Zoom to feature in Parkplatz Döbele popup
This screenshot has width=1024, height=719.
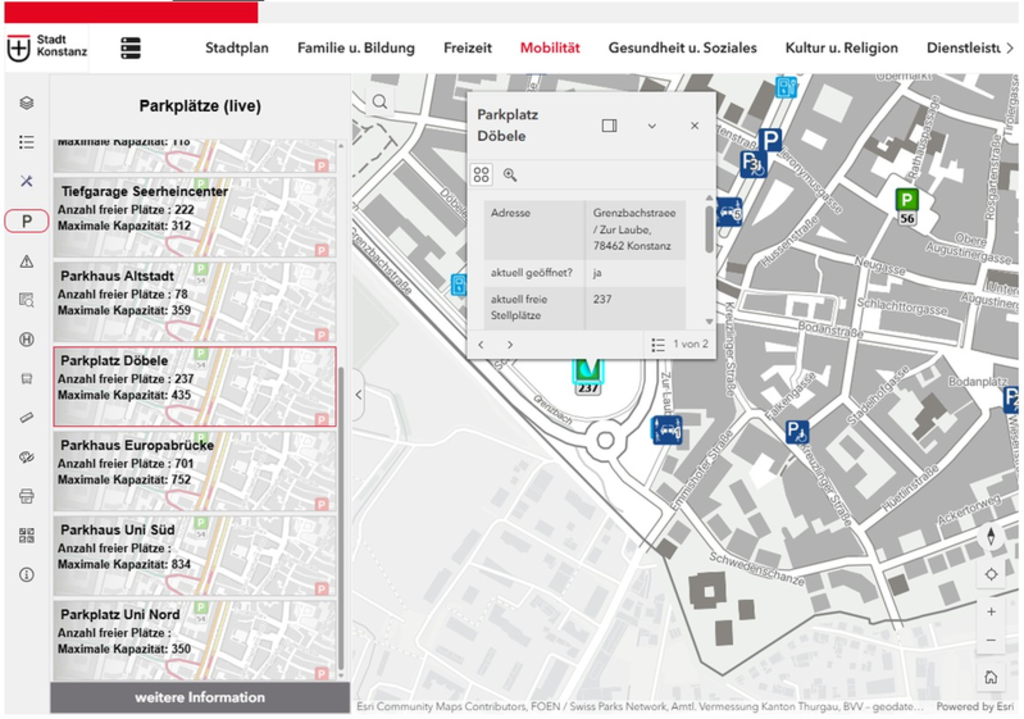point(510,175)
